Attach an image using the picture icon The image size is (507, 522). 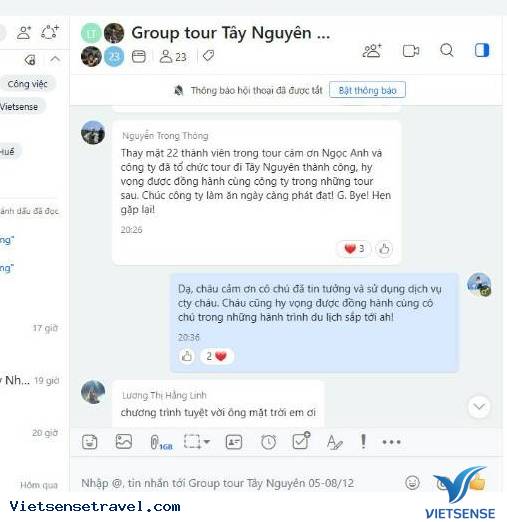[x=124, y=442]
